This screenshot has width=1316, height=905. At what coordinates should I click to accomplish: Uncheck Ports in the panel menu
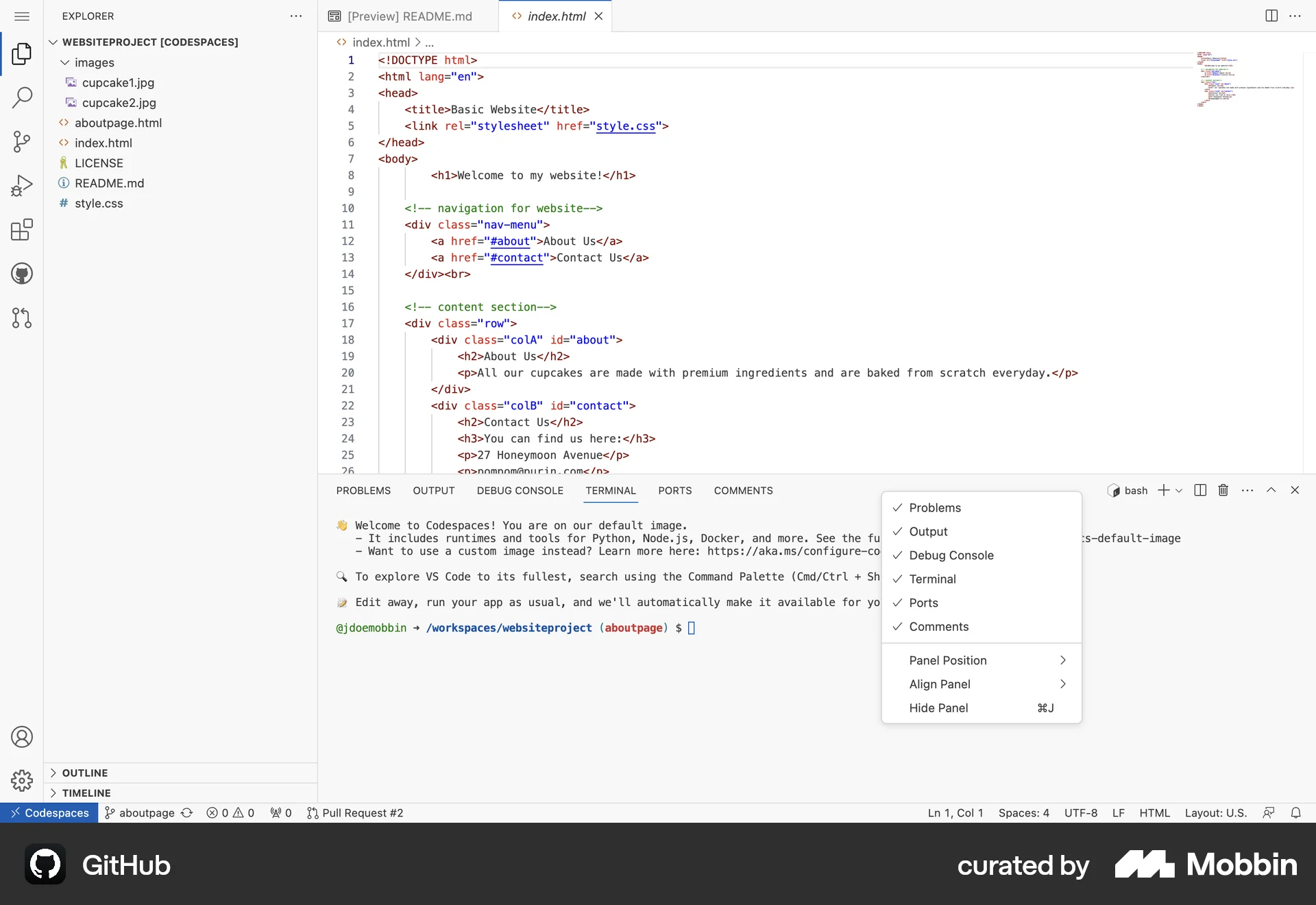point(925,603)
